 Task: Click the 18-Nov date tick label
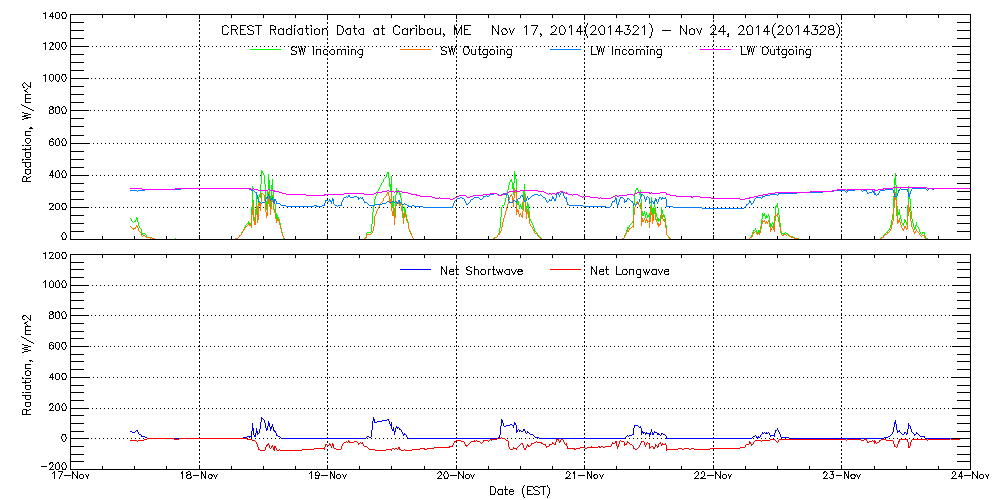point(199,476)
